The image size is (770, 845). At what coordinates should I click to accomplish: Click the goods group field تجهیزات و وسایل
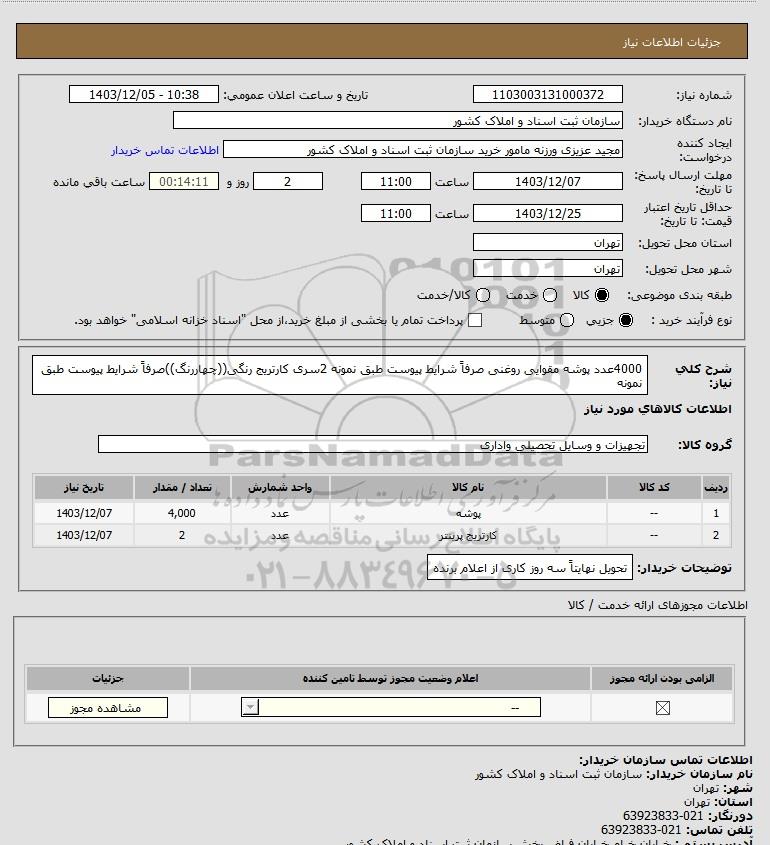(x=373, y=445)
